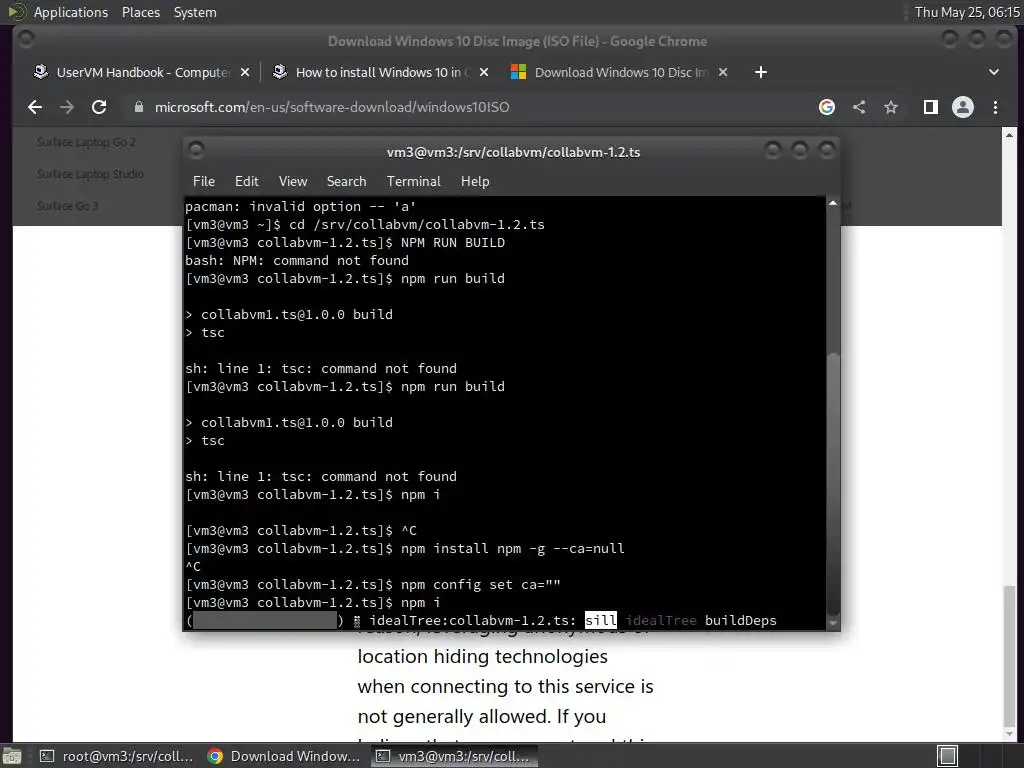Open a new Chrome tab
The image size is (1024, 768).
click(761, 72)
